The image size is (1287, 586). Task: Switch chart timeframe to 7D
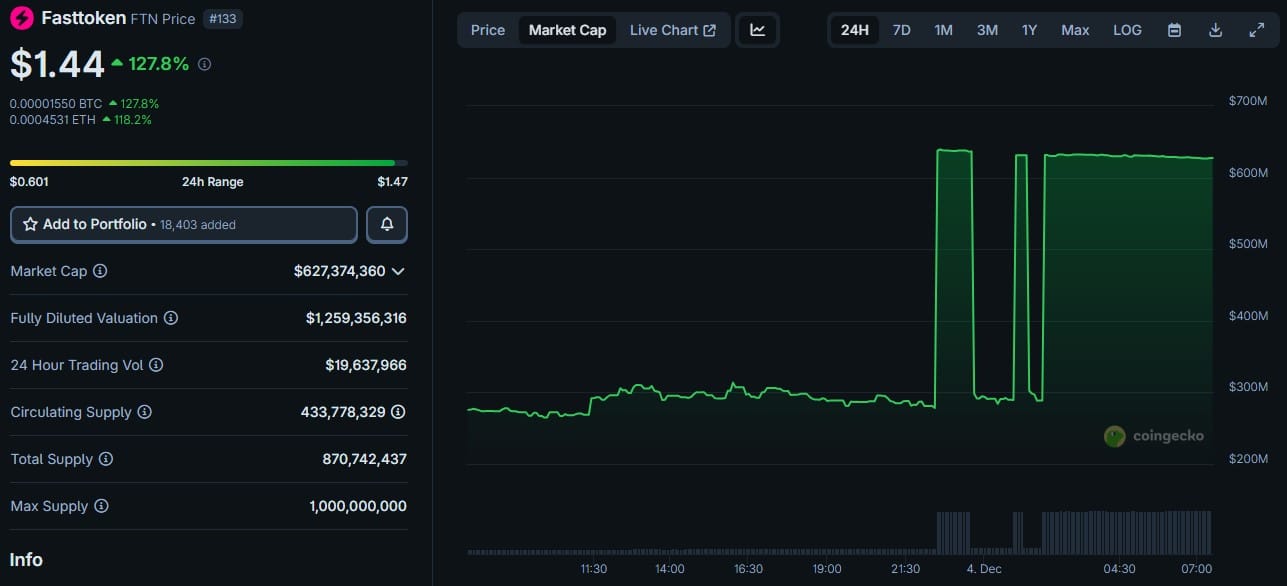tap(901, 30)
